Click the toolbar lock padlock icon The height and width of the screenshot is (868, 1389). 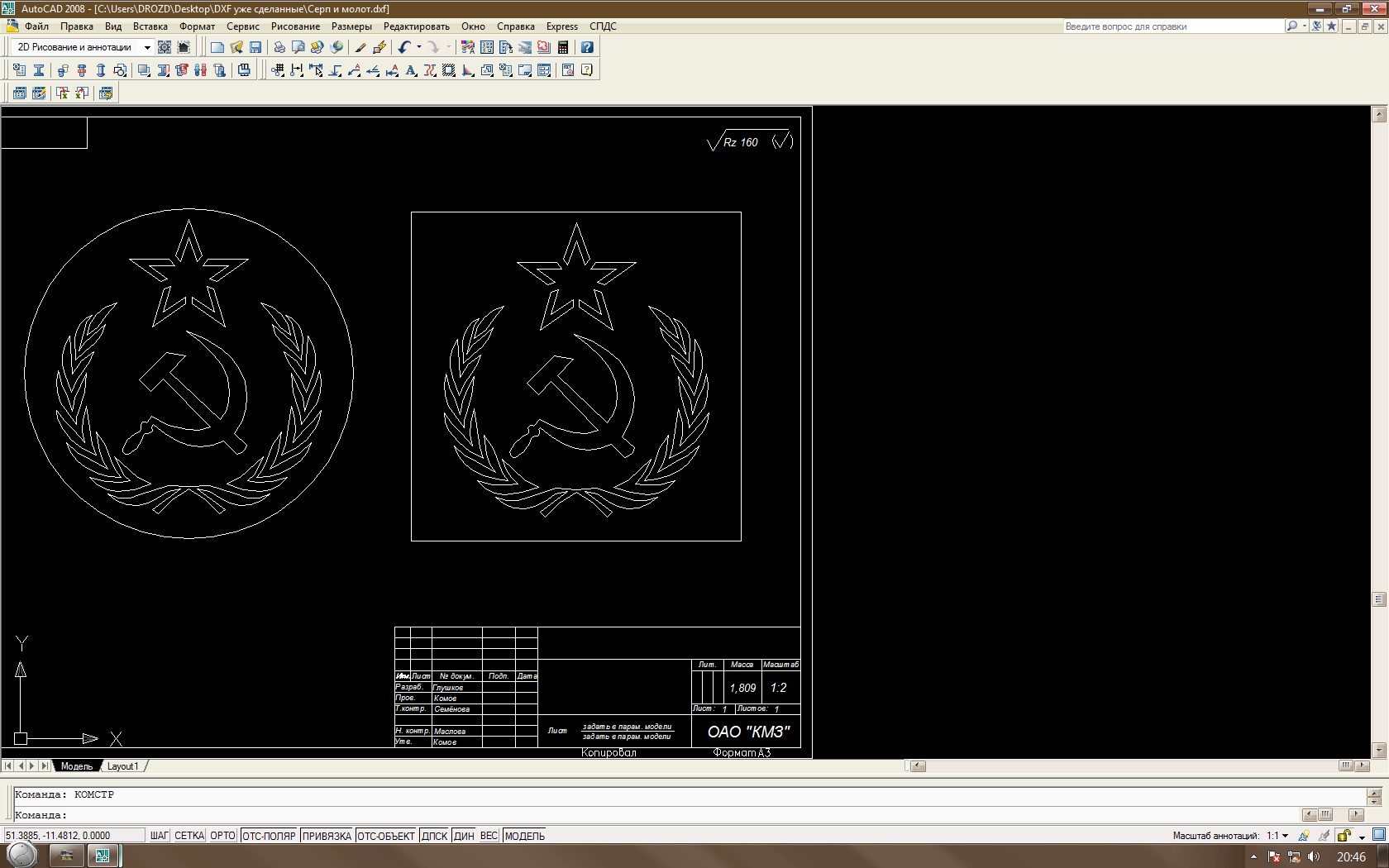[1344, 836]
